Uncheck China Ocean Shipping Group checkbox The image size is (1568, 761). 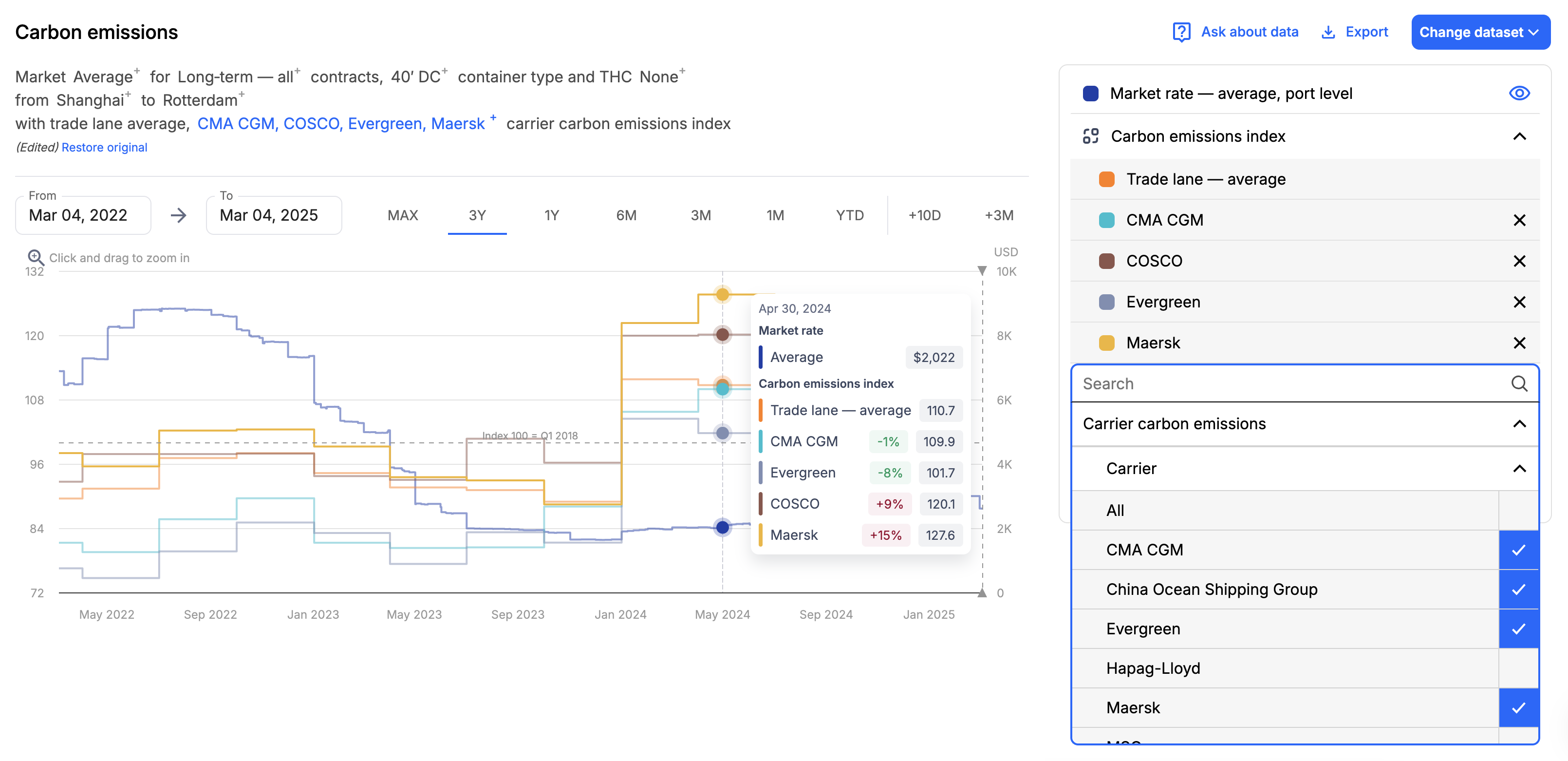[x=1519, y=590]
